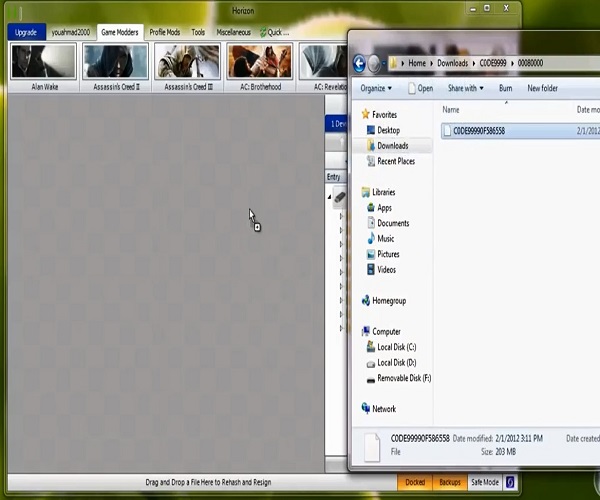The width and height of the screenshot is (600, 500).
Task: Switch to the Profile Mods tab
Action: coord(165,32)
